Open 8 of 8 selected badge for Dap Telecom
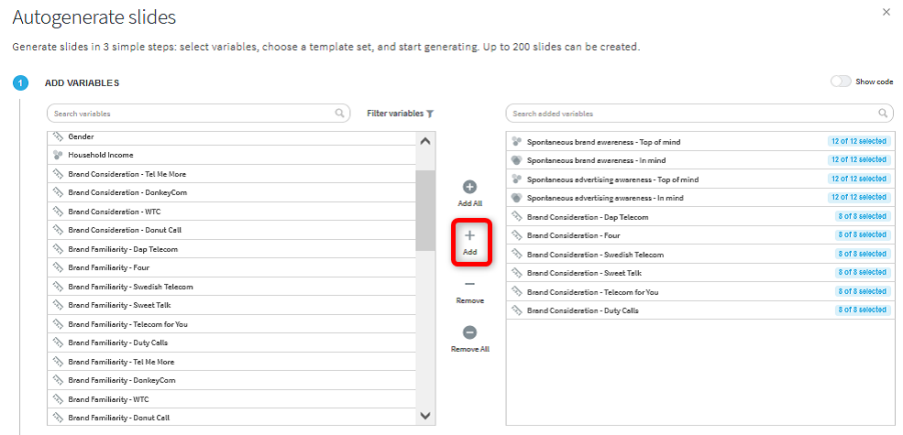Screen dimensions: 903x435 tap(863, 216)
